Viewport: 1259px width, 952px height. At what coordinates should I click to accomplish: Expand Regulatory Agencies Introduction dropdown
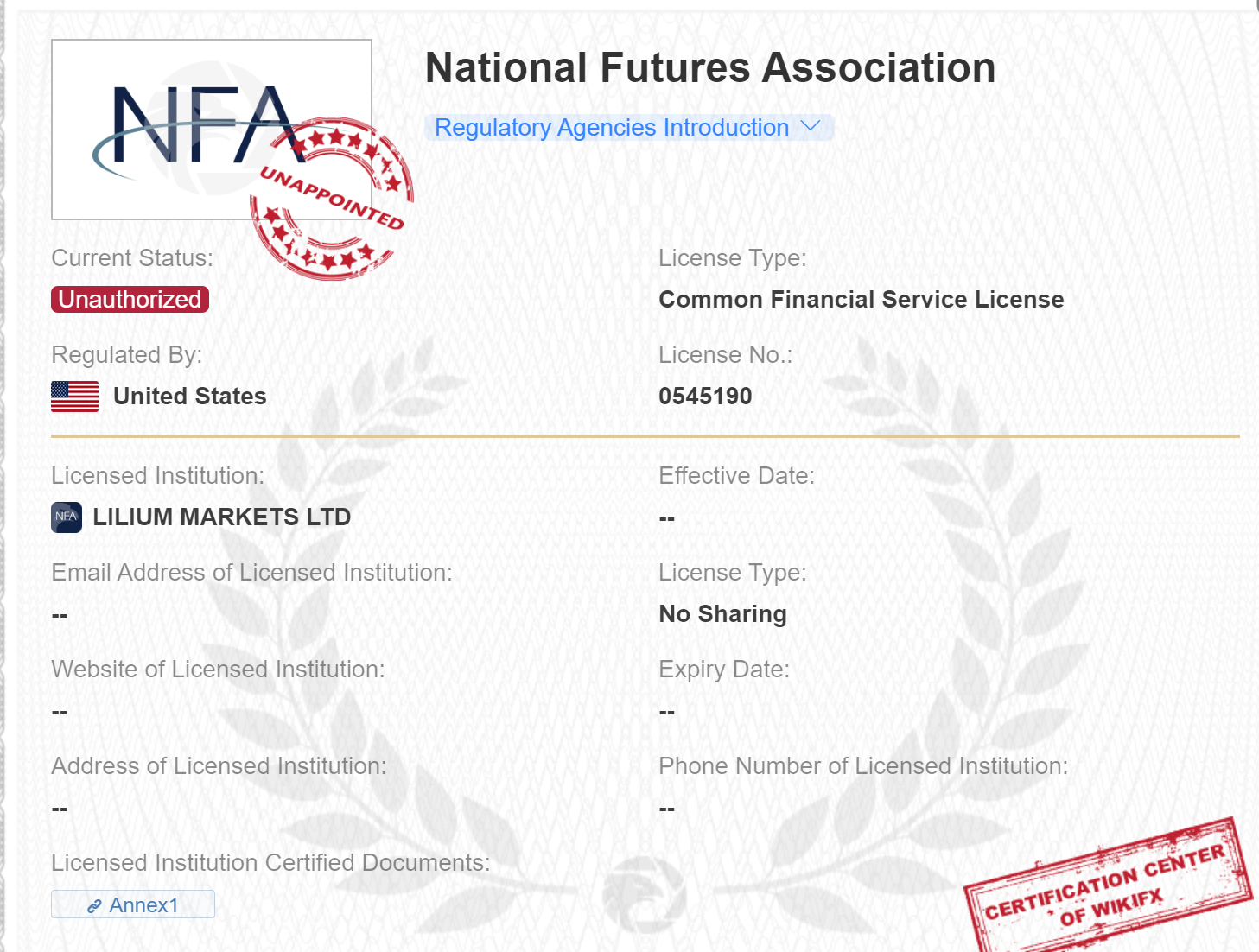click(x=628, y=128)
